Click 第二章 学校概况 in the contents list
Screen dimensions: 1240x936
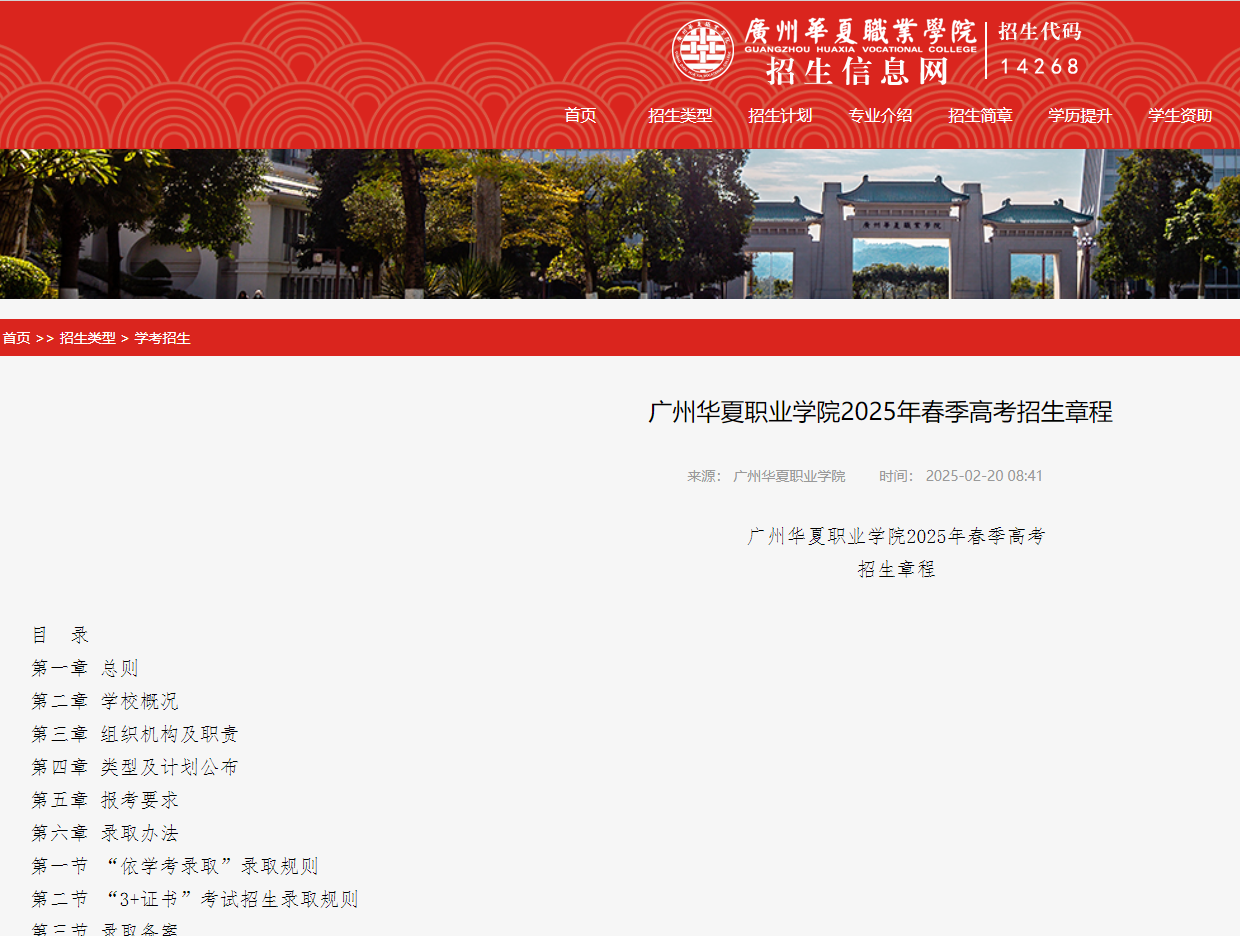[103, 700]
